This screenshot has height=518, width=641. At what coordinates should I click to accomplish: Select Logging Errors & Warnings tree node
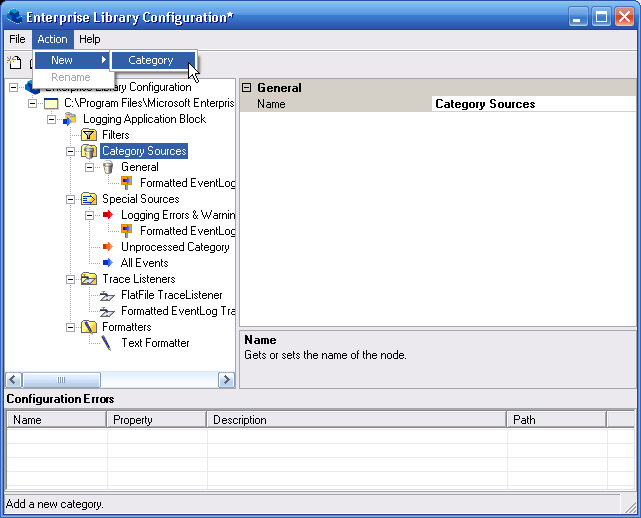pyautogui.click(x=178, y=215)
